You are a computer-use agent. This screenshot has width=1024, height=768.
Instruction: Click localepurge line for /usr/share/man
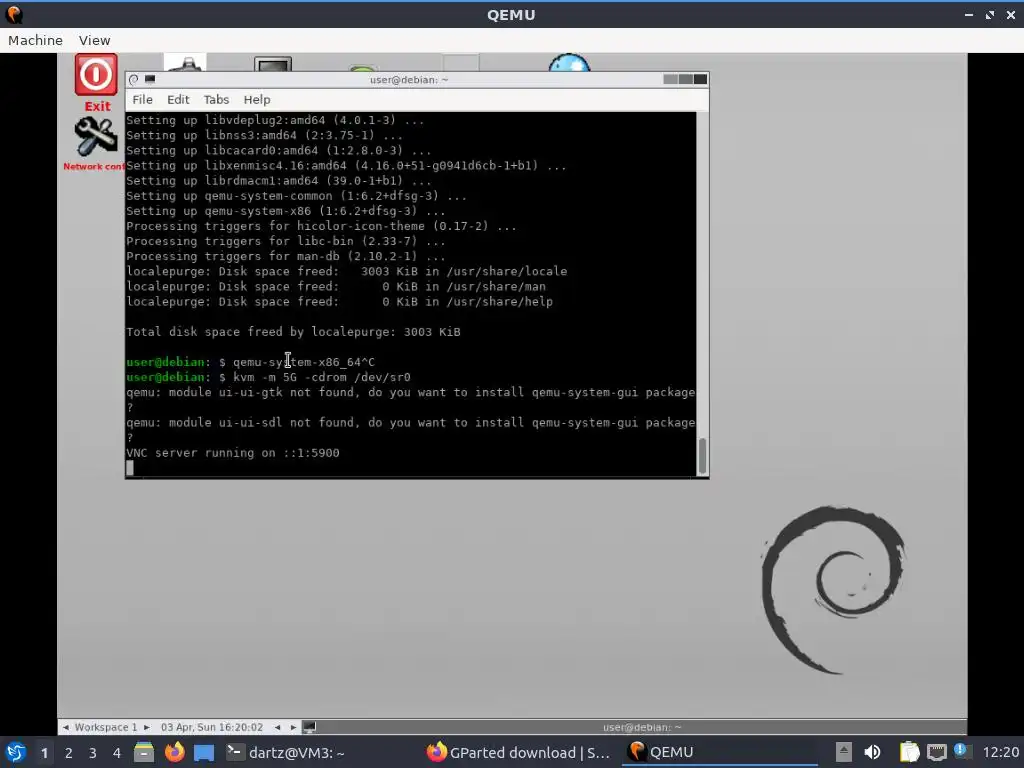coord(336,287)
